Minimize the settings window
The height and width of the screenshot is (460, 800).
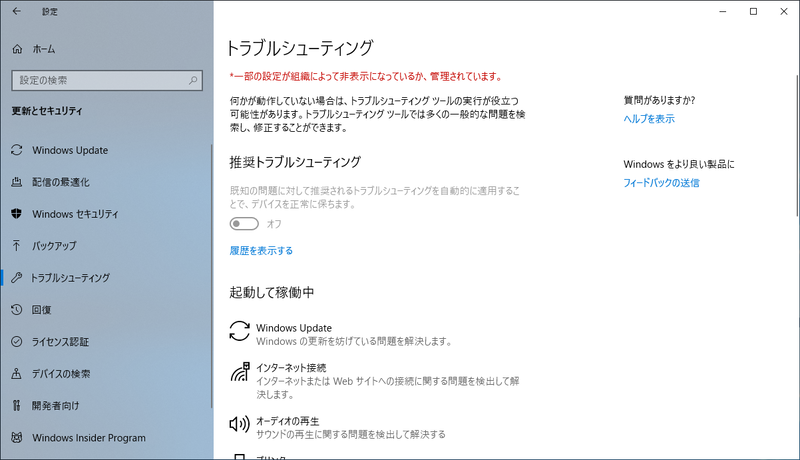point(722,11)
